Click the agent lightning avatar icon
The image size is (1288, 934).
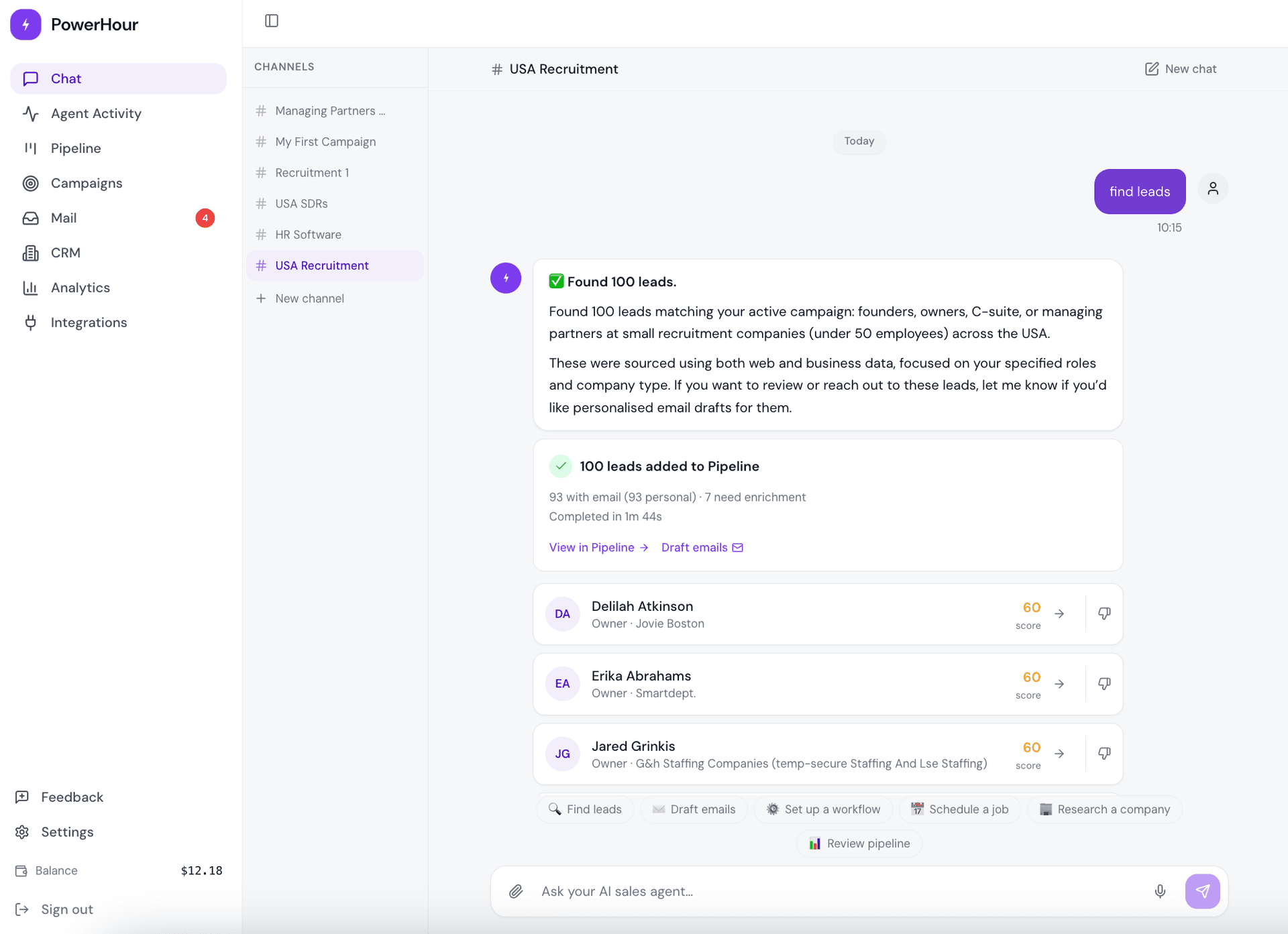pos(506,278)
